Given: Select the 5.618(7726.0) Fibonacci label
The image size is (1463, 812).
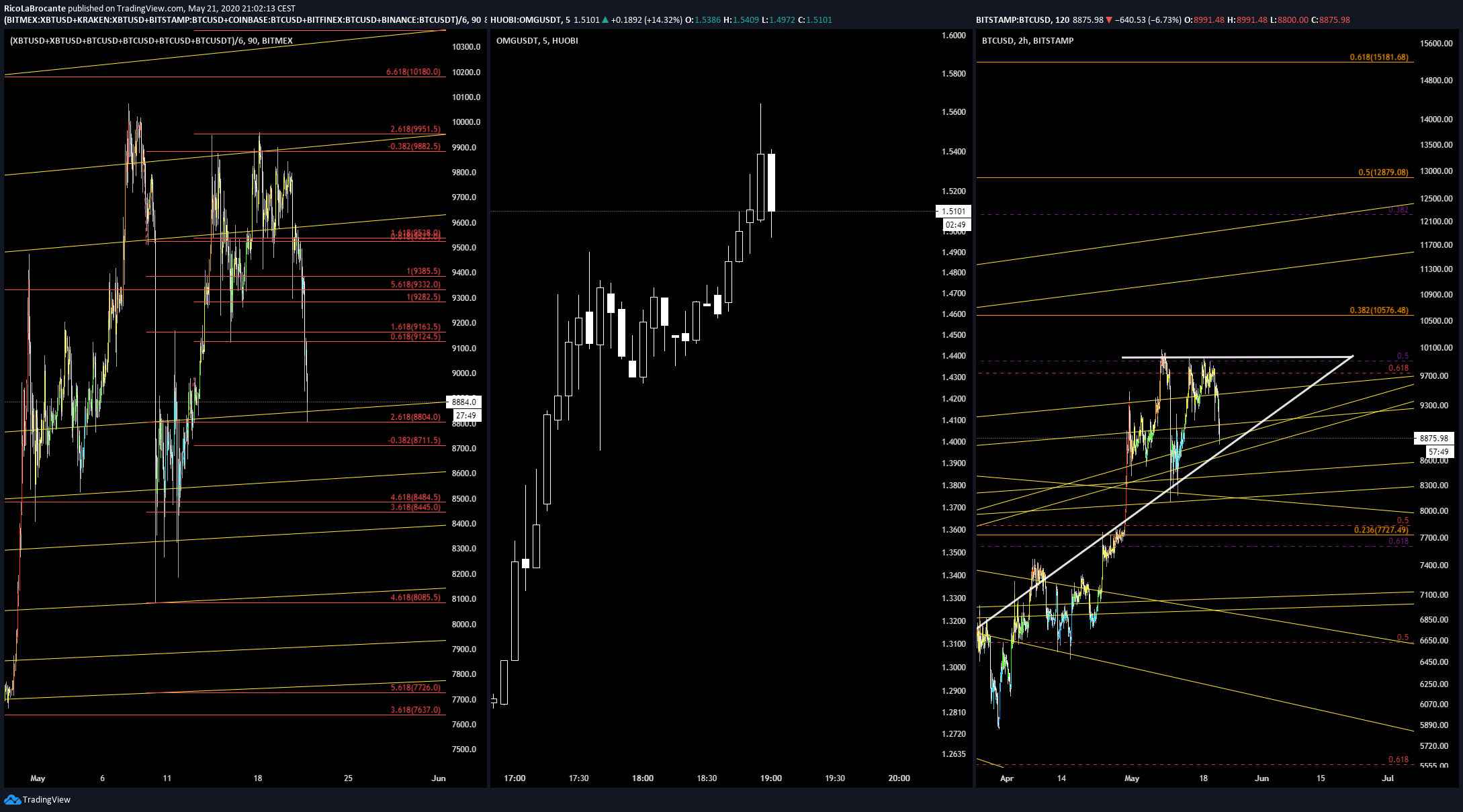Looking at the screenshot, I should 415,688.
